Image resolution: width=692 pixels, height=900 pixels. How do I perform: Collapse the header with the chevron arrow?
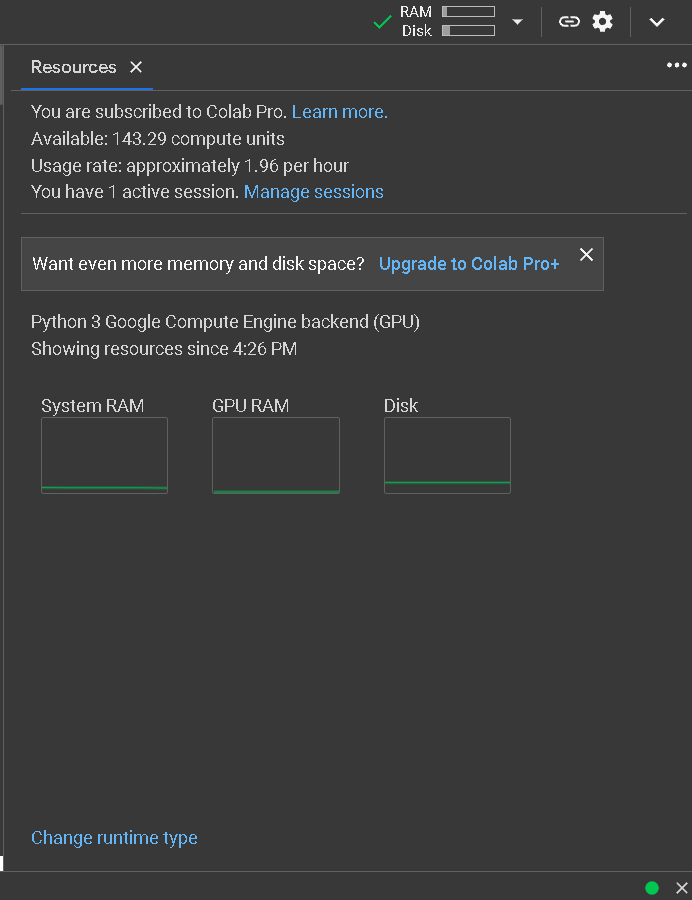[x=656, y=22]
